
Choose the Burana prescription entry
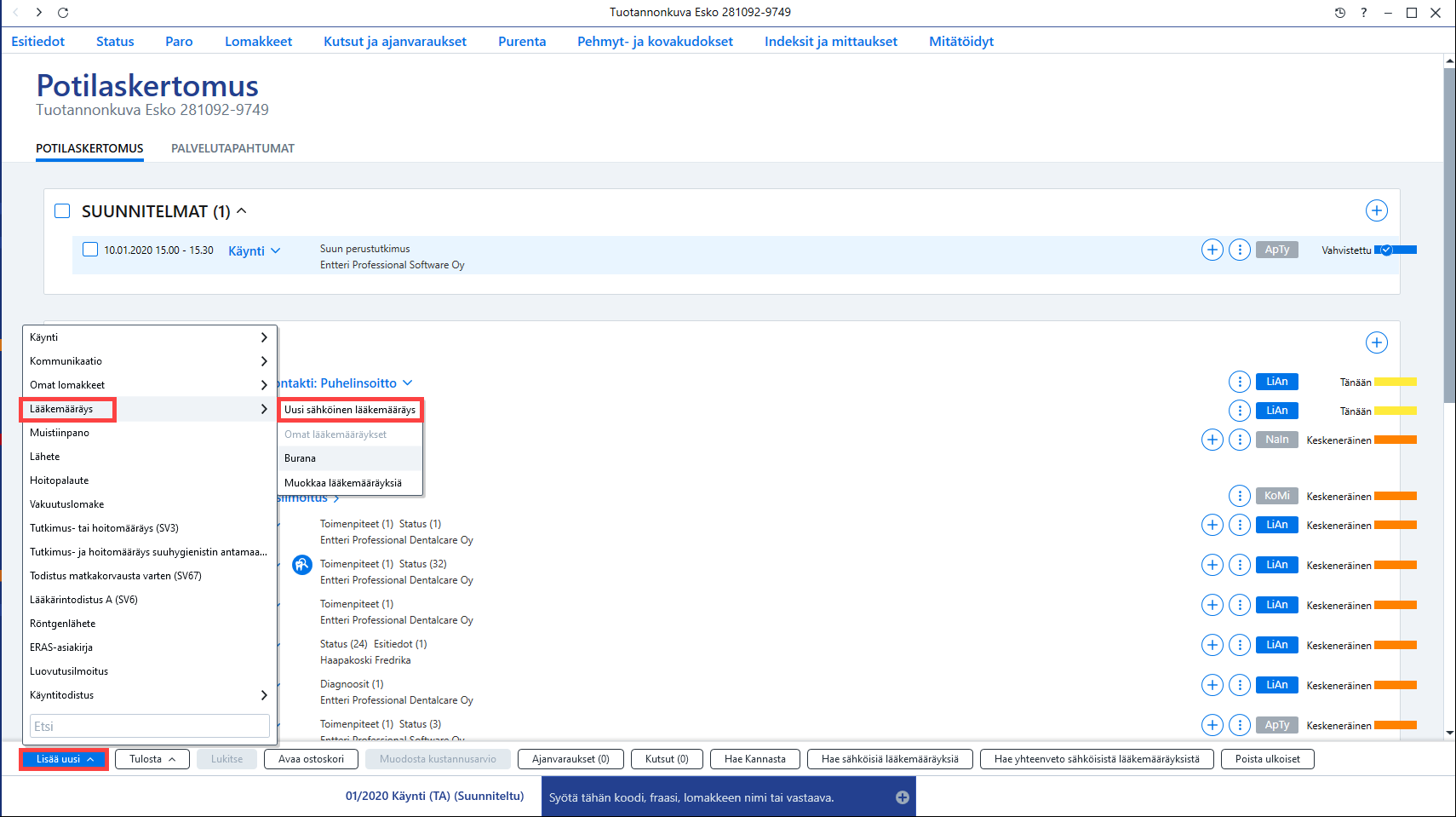(x=350, y=458)
